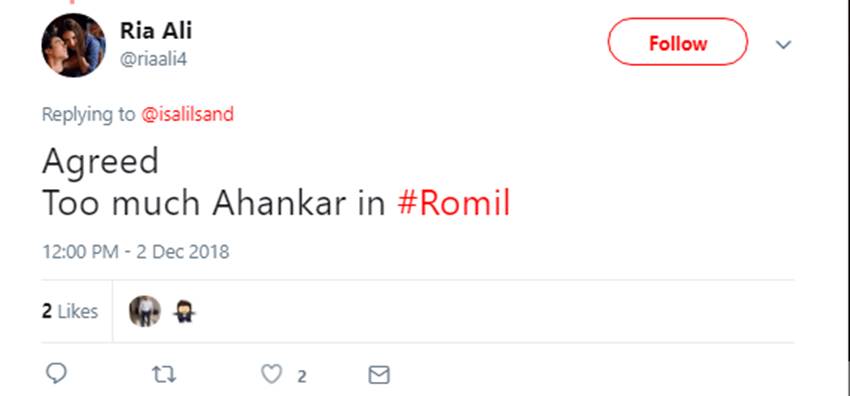The width and height of the screenshot is (850, 396).
Task: Retweet this tweet using the retweet icon
Action: coord(163,374)
